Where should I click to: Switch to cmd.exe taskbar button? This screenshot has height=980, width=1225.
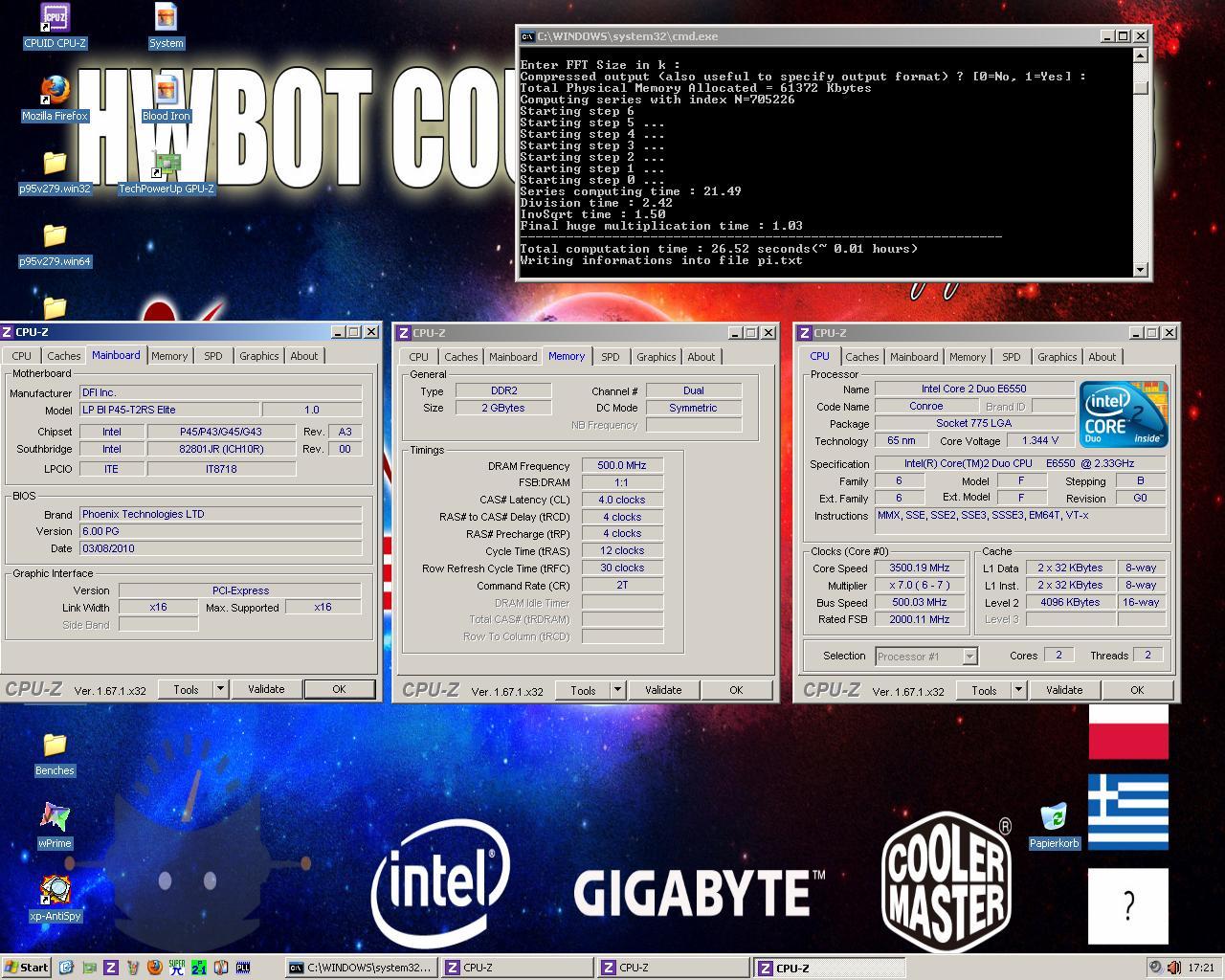click(362, 968)
